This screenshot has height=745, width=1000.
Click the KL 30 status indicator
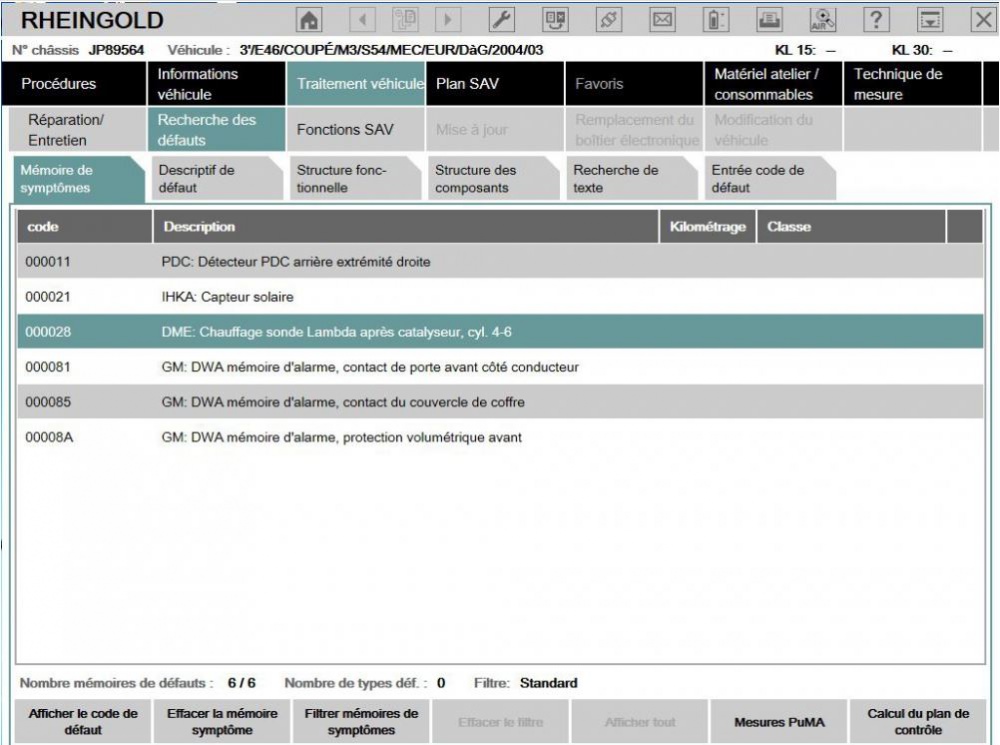pyautogui.click(x=922, y=50)
